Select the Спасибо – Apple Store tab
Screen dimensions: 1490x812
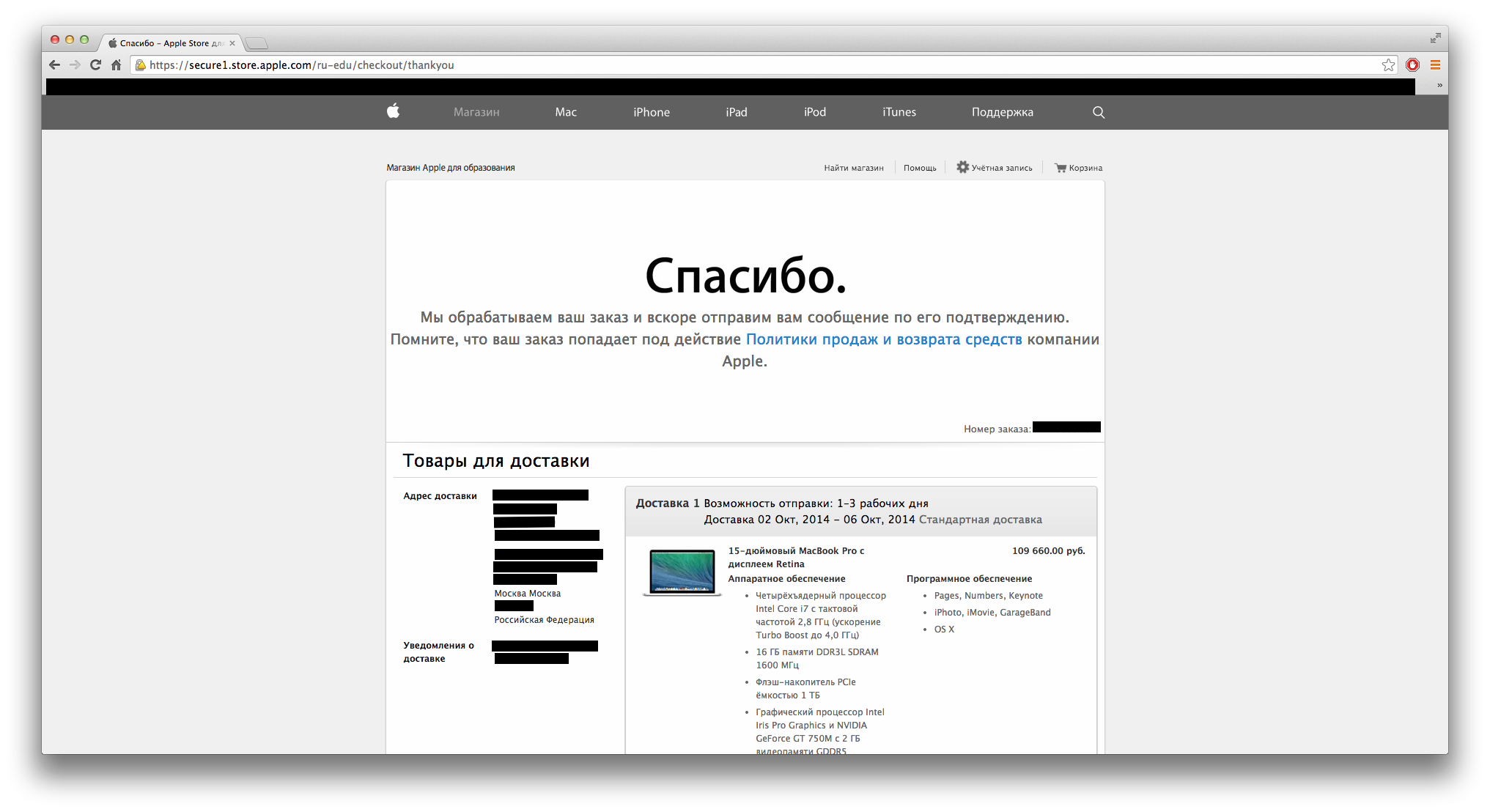(x=171, y=43)
